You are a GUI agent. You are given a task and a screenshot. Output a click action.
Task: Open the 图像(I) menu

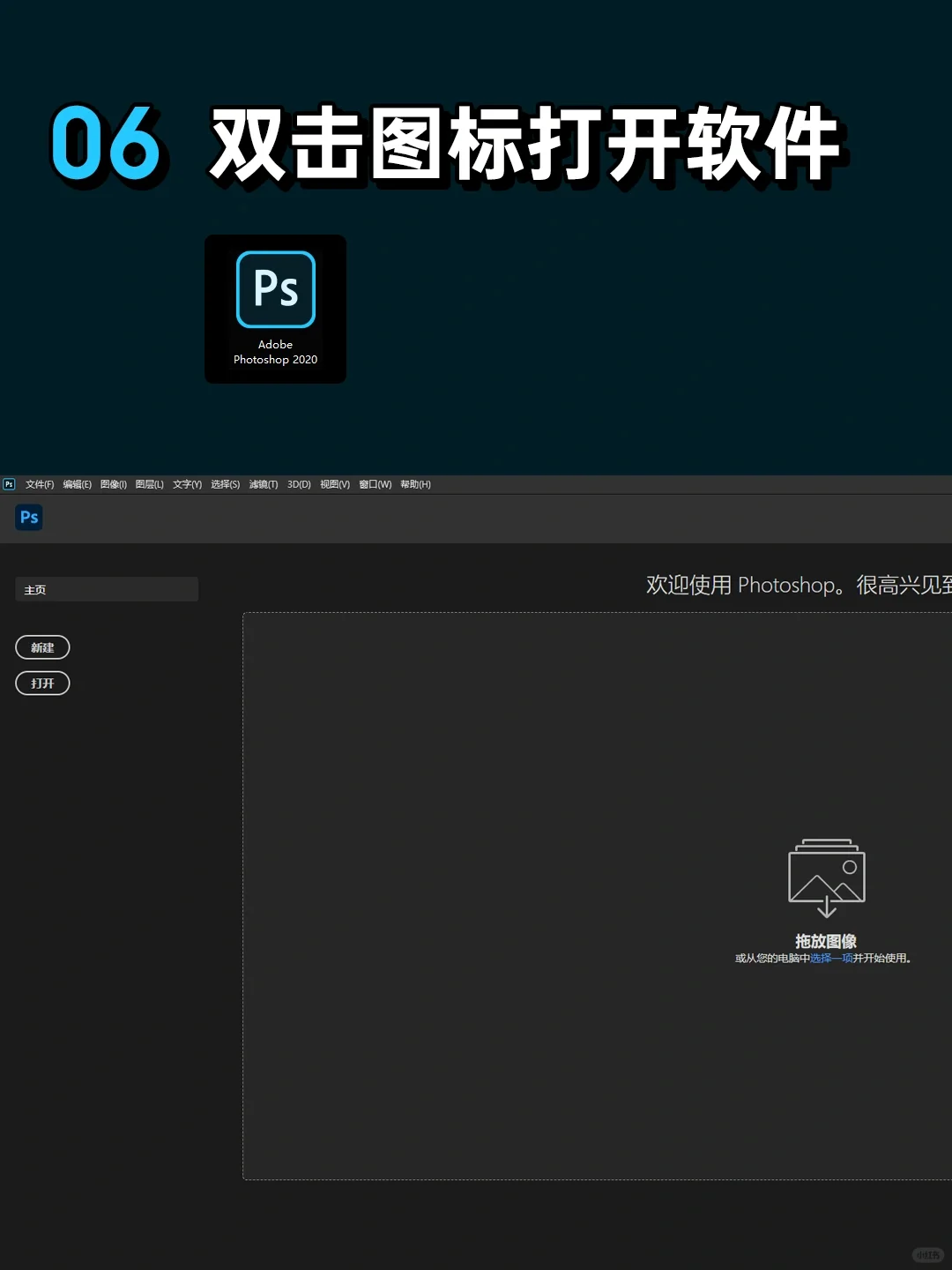coord(113,483)
